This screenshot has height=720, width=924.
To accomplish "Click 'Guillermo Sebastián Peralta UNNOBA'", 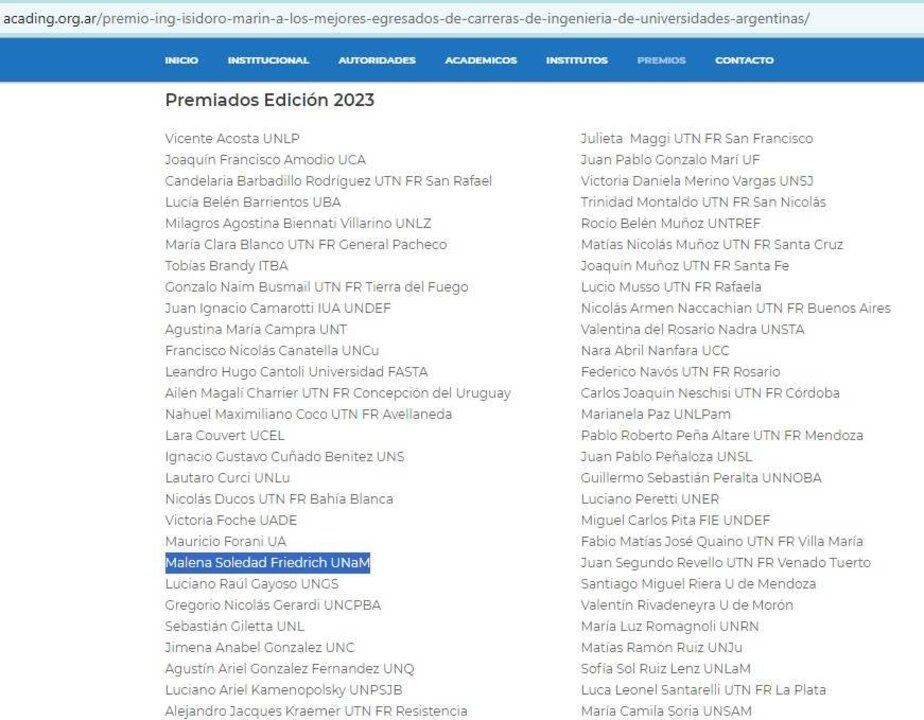I will [701, 478].
